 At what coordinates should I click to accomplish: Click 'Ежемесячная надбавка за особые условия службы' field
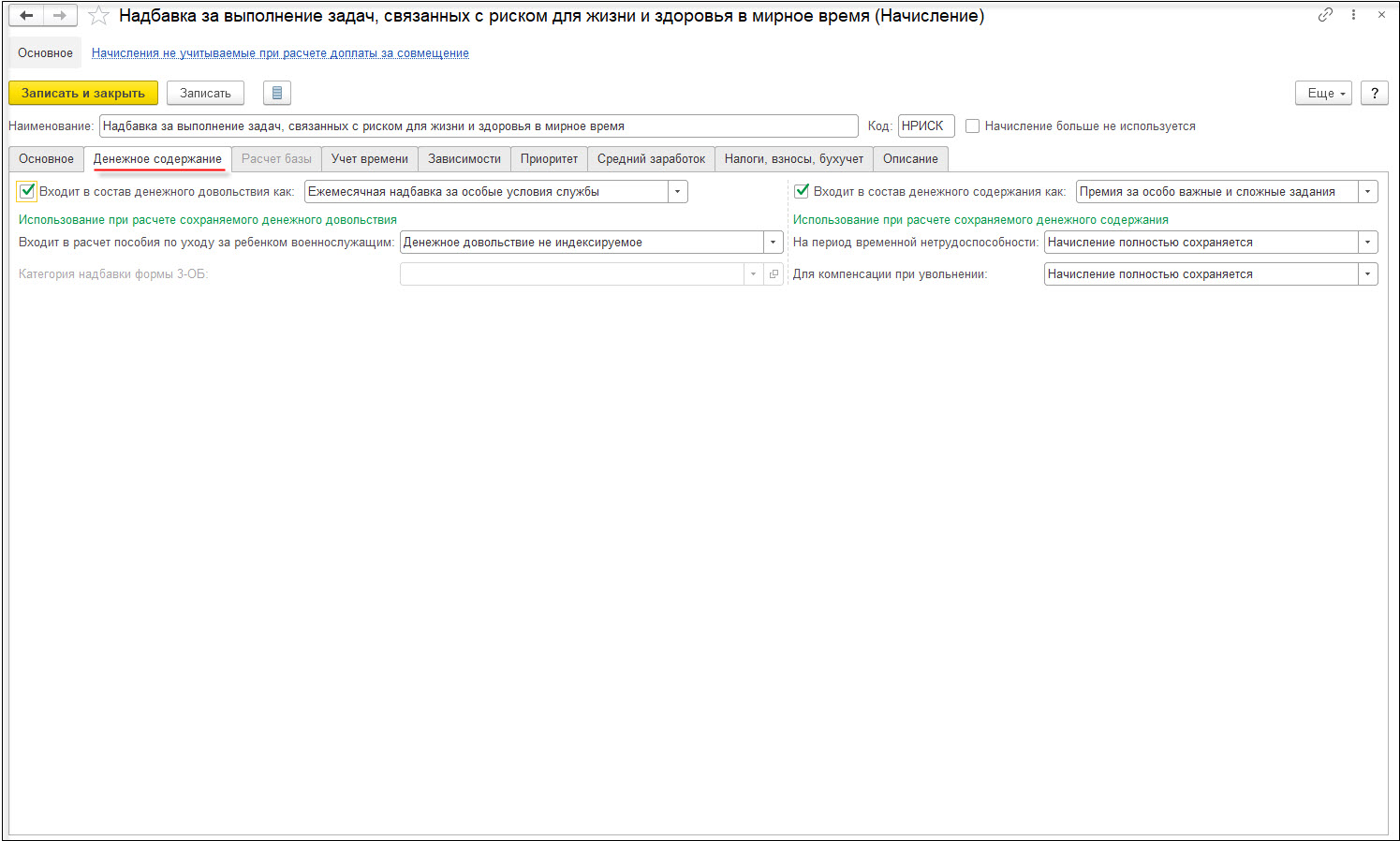(487, 192)
